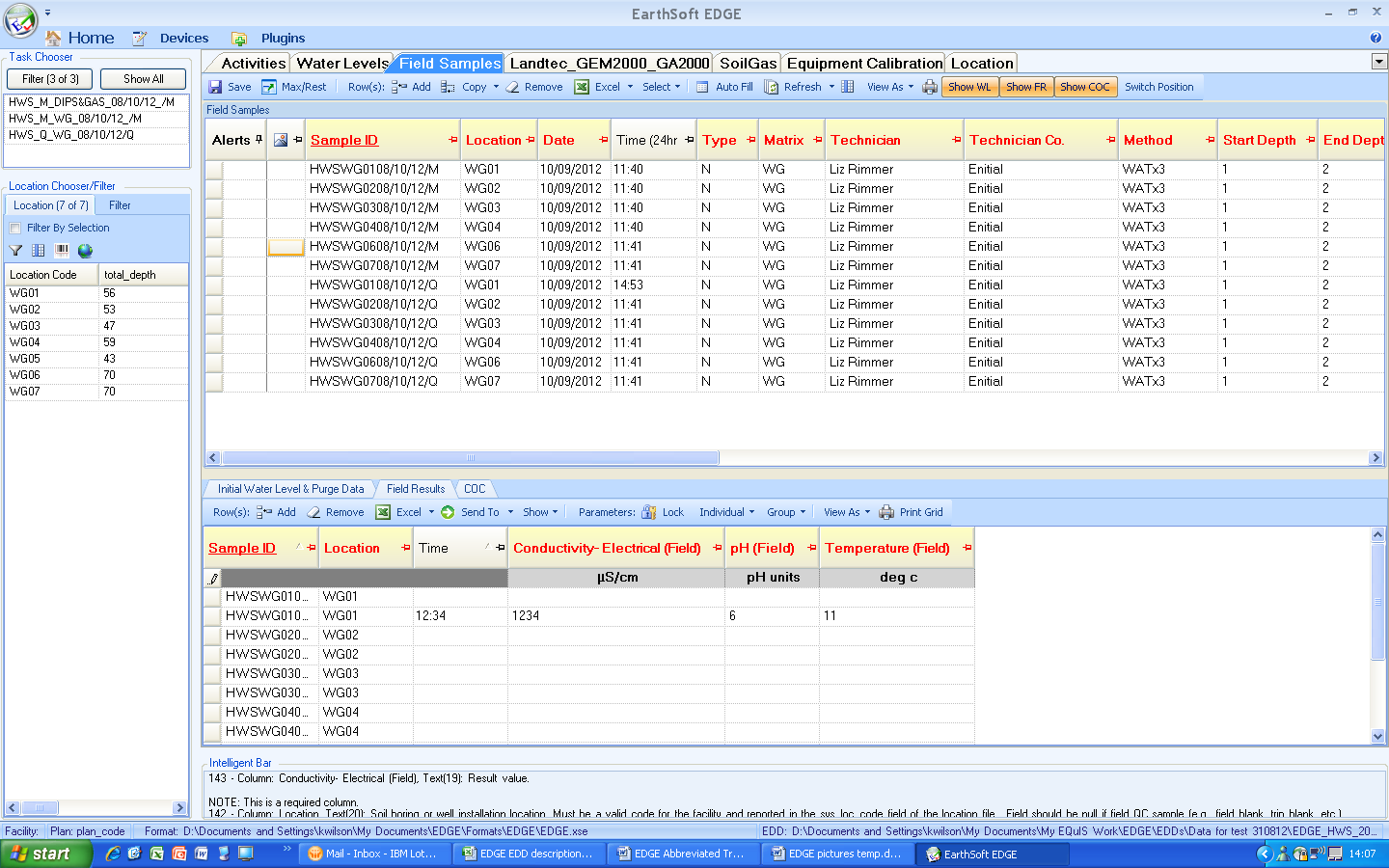Click the column chooser icon in Location Chooser

pyautogui.click(x=39, y=251)
